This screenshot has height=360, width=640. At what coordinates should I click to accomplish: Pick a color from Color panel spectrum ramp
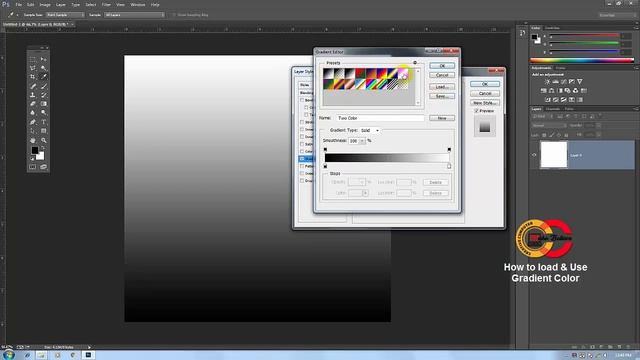pyautogui.click(x=582, y=60)
